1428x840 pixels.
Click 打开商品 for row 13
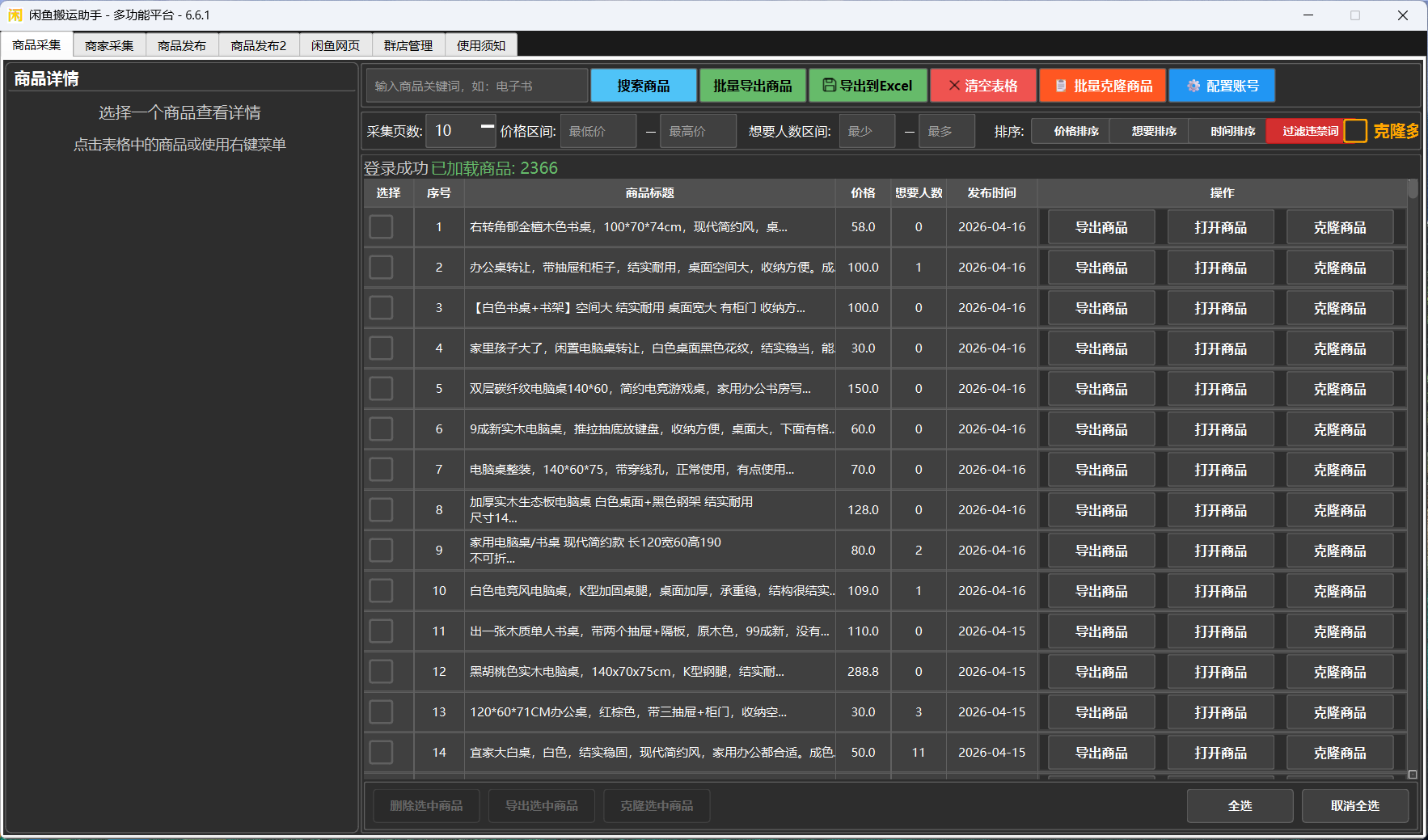1221,712
